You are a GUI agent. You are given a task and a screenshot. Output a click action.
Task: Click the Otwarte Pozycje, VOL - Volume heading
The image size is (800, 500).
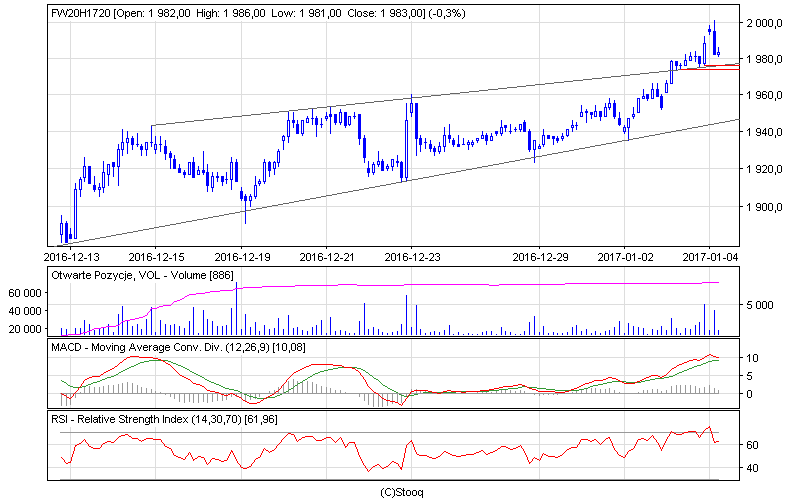[x=142, y=276]
